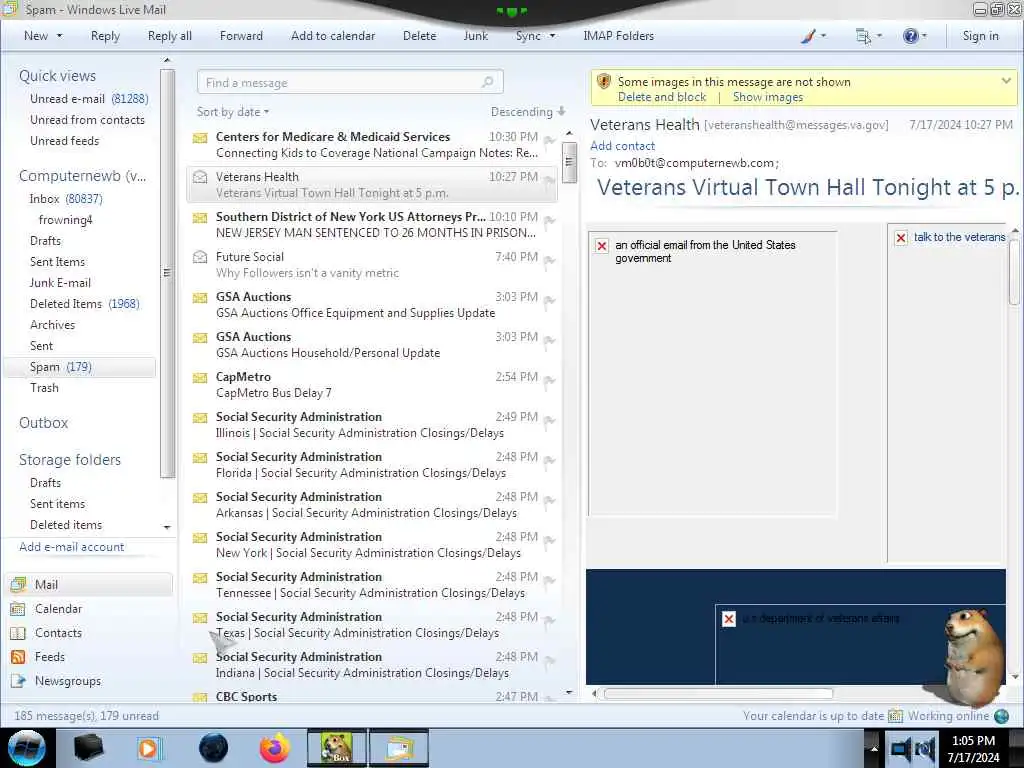Click Reply all in the toolbar
The height and width of the screenshot is (768, 1024).
pos(170,36)
